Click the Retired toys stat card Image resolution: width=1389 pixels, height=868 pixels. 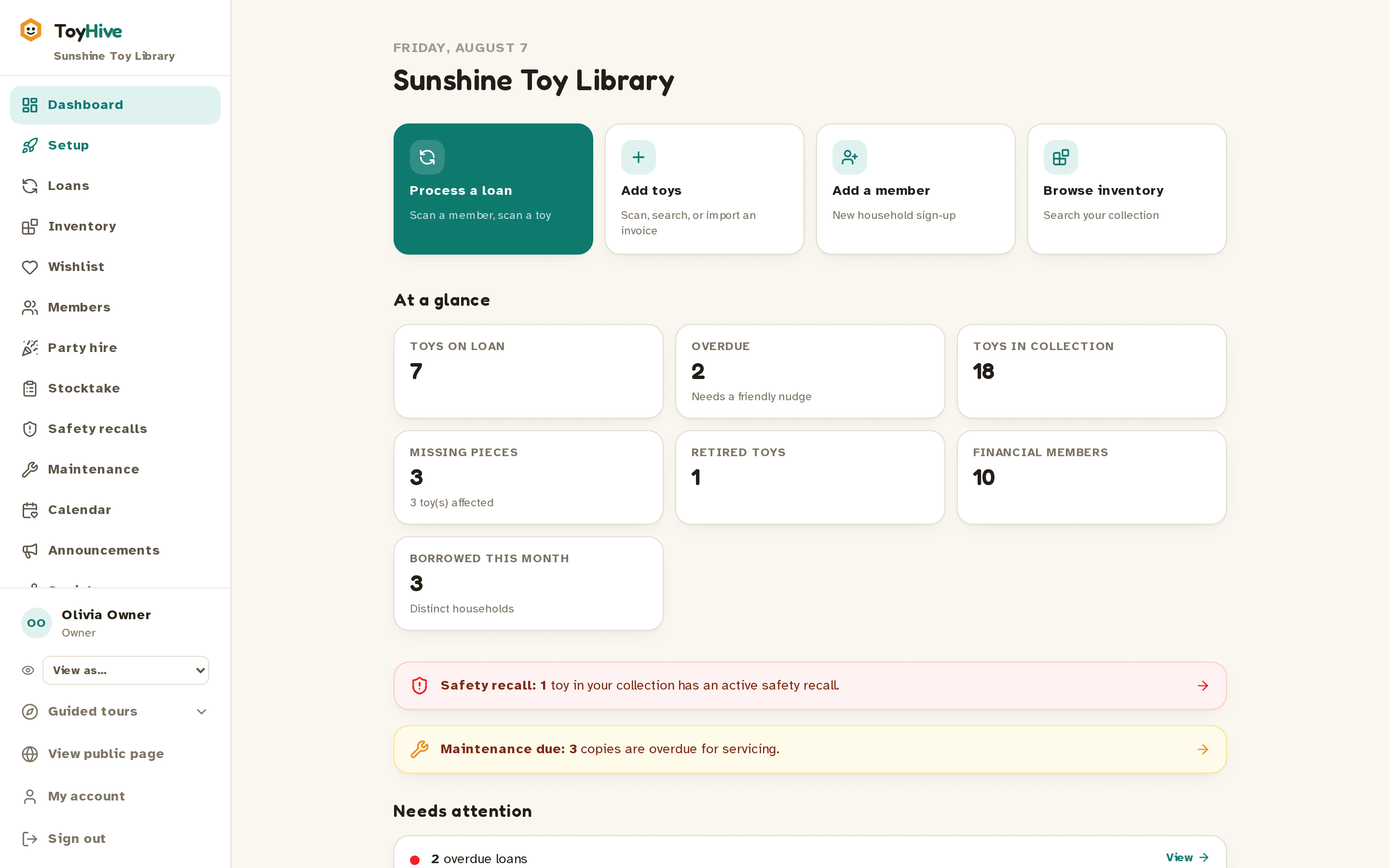[810, 477]
